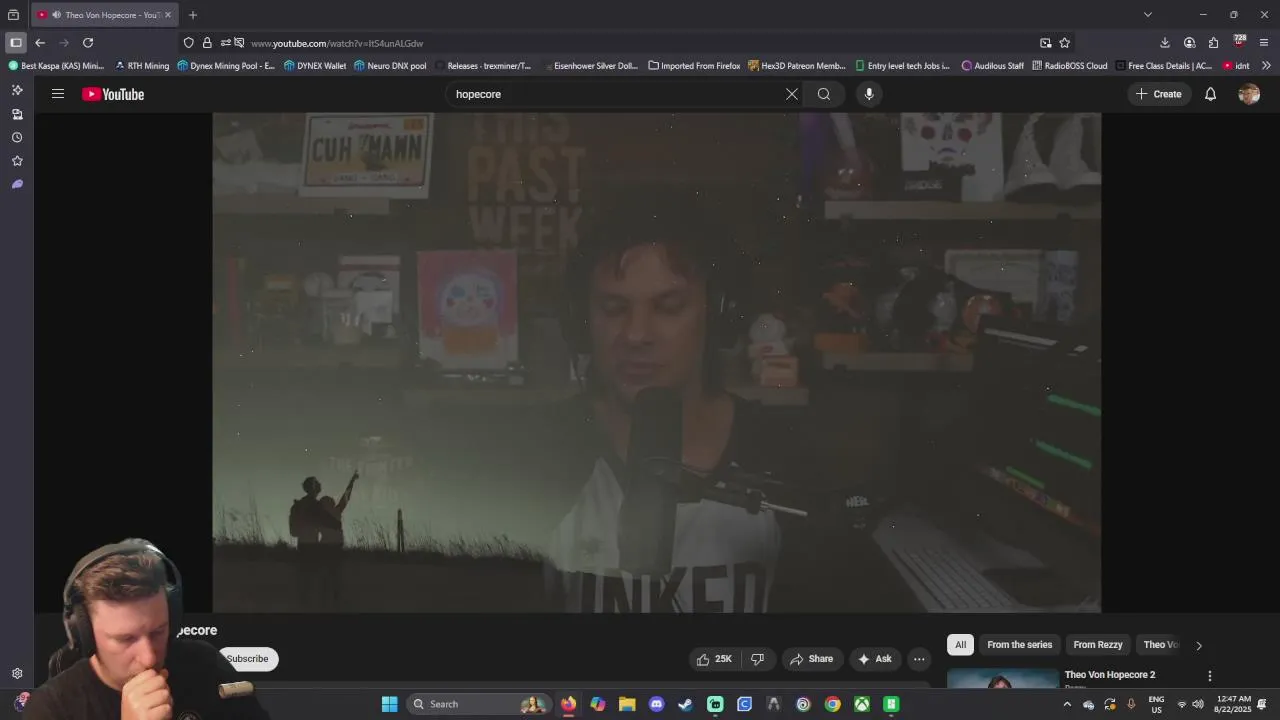
Task: Toggle the browser sidebar button
Action: (x=16, y=43)
